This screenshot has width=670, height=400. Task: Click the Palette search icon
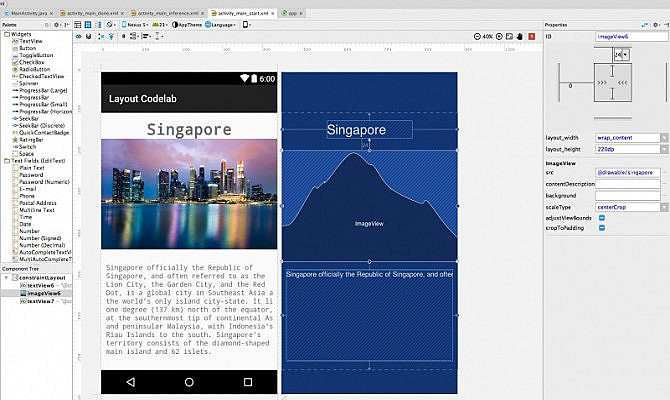point(47,25)
